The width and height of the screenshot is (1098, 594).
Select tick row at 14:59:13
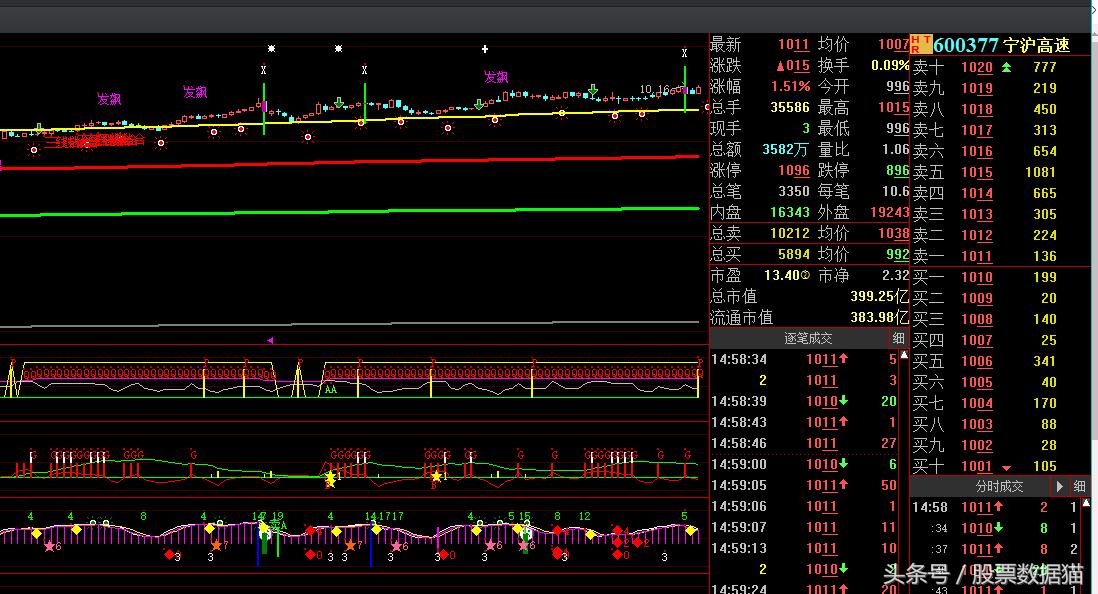(x=804, y=548)
